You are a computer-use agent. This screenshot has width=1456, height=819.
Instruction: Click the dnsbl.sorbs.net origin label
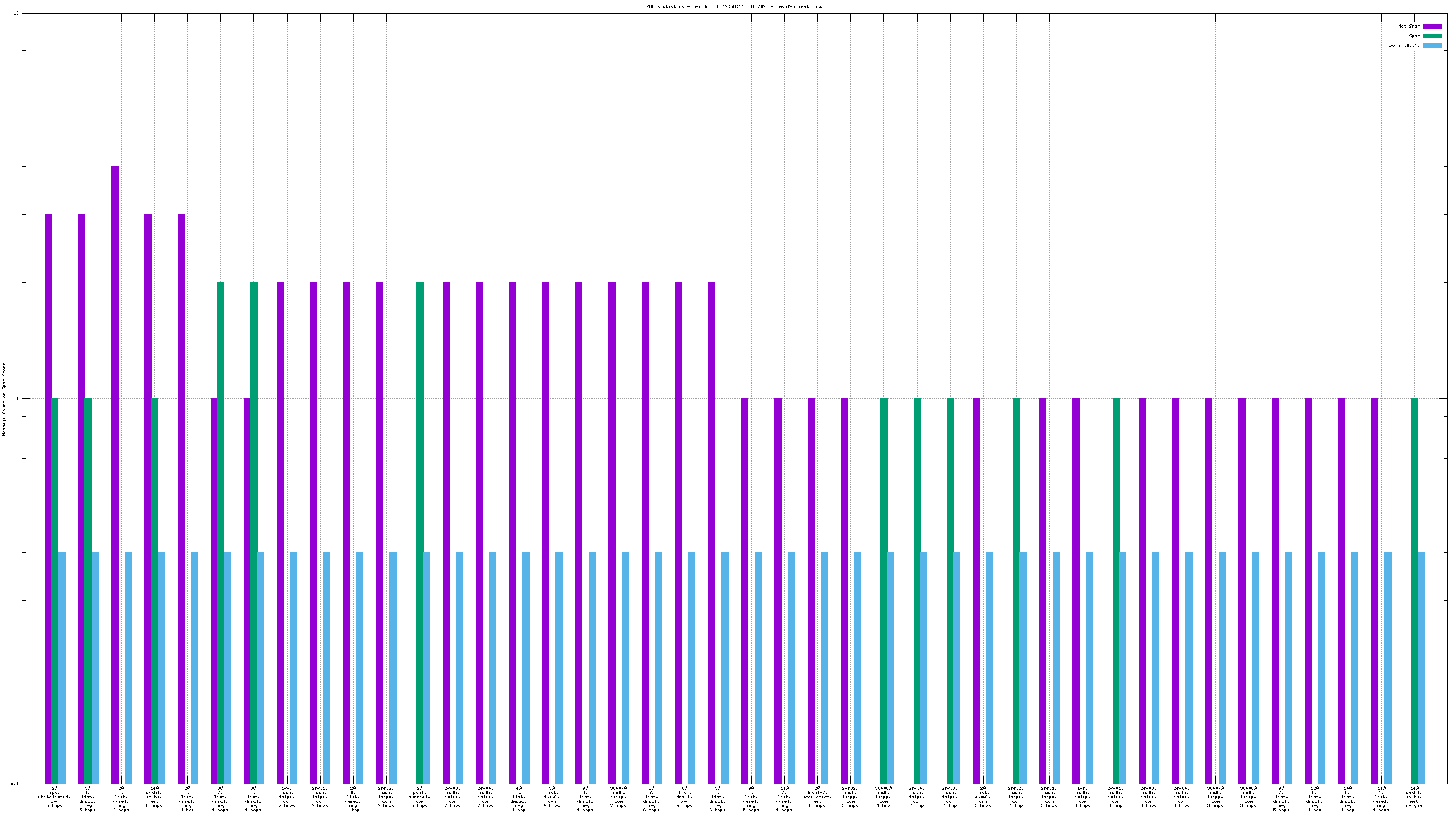pos(1414,796)
